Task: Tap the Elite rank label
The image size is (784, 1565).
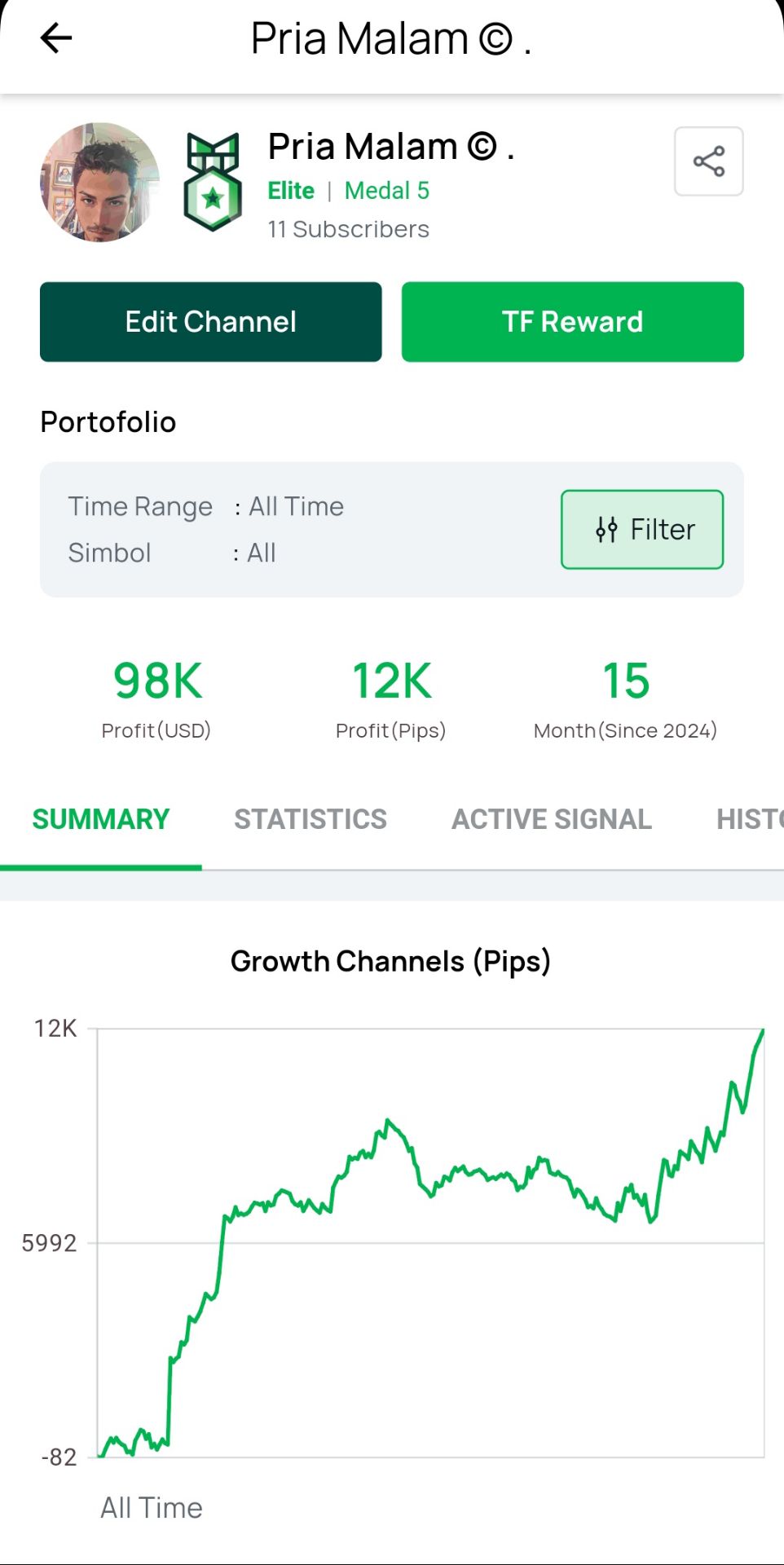Action: click(x=291, y=191)
